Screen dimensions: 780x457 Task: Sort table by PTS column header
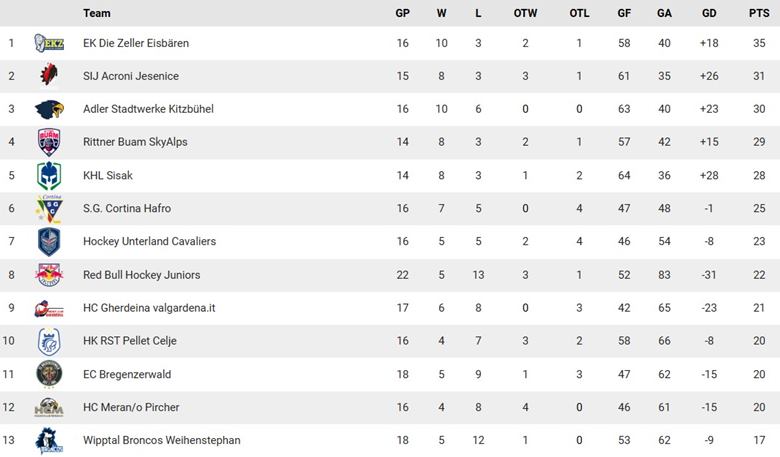758,13
